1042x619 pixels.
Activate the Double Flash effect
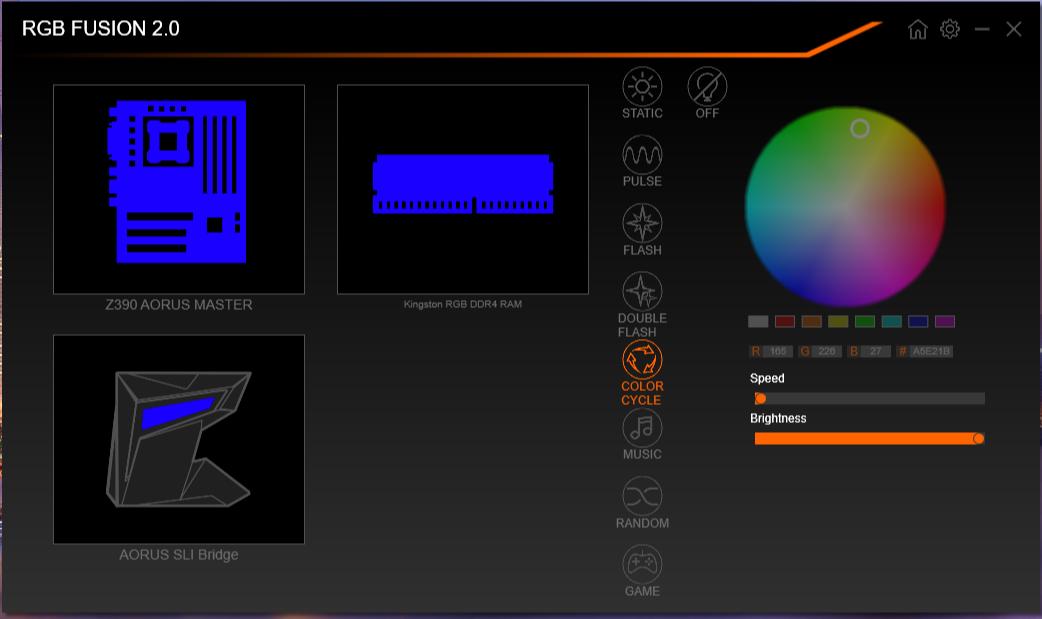point(642,292)
